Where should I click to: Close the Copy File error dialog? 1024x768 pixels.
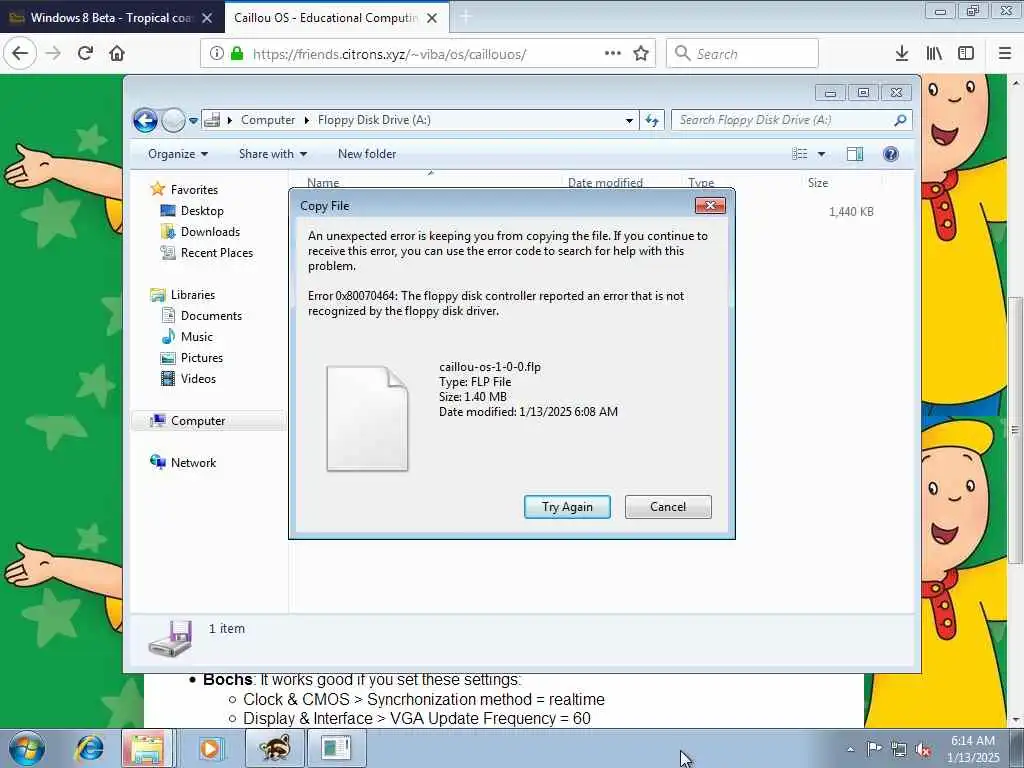710,206
